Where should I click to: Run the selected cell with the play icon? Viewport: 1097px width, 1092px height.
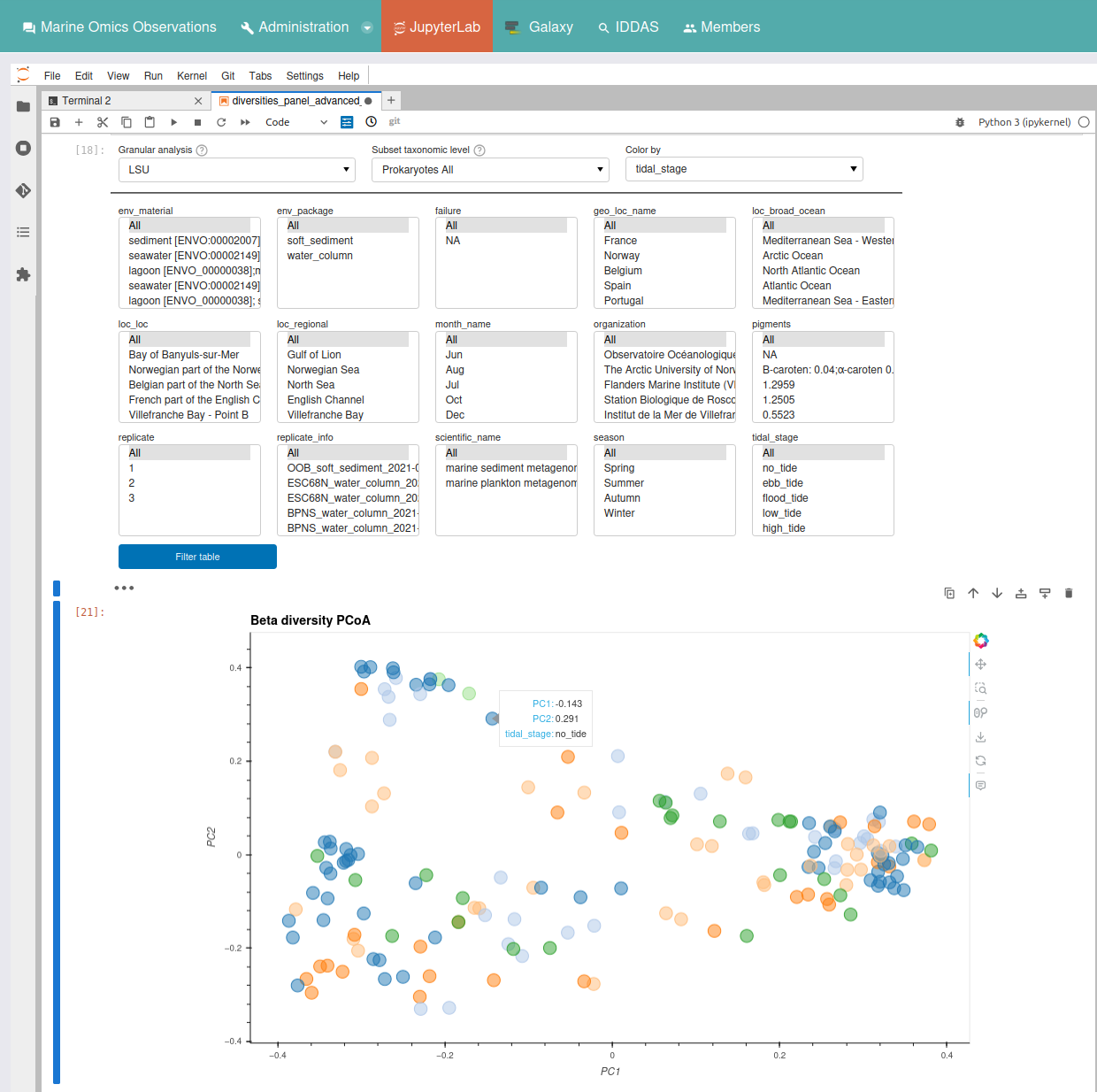[173, 122]
